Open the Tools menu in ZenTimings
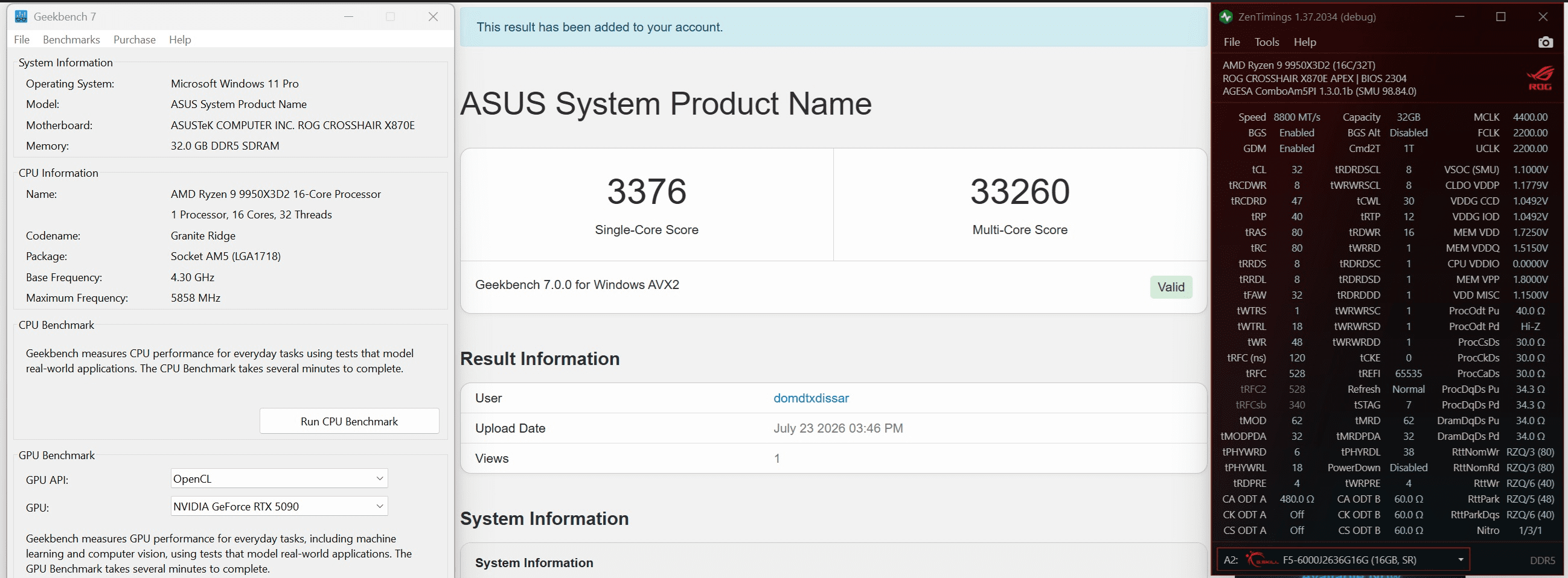The image size is (1568, 578). pyautogui.click(x=1267, y=42)
